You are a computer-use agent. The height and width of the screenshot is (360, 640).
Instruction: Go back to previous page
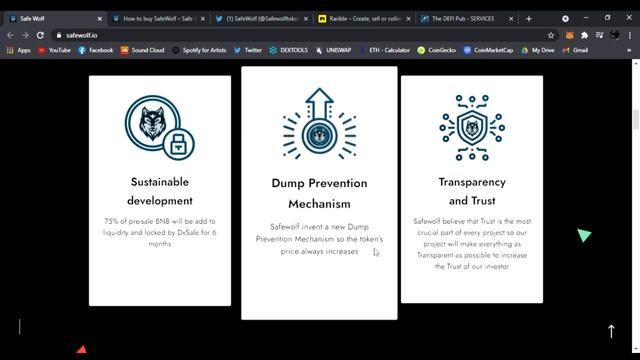pos(10,36)
